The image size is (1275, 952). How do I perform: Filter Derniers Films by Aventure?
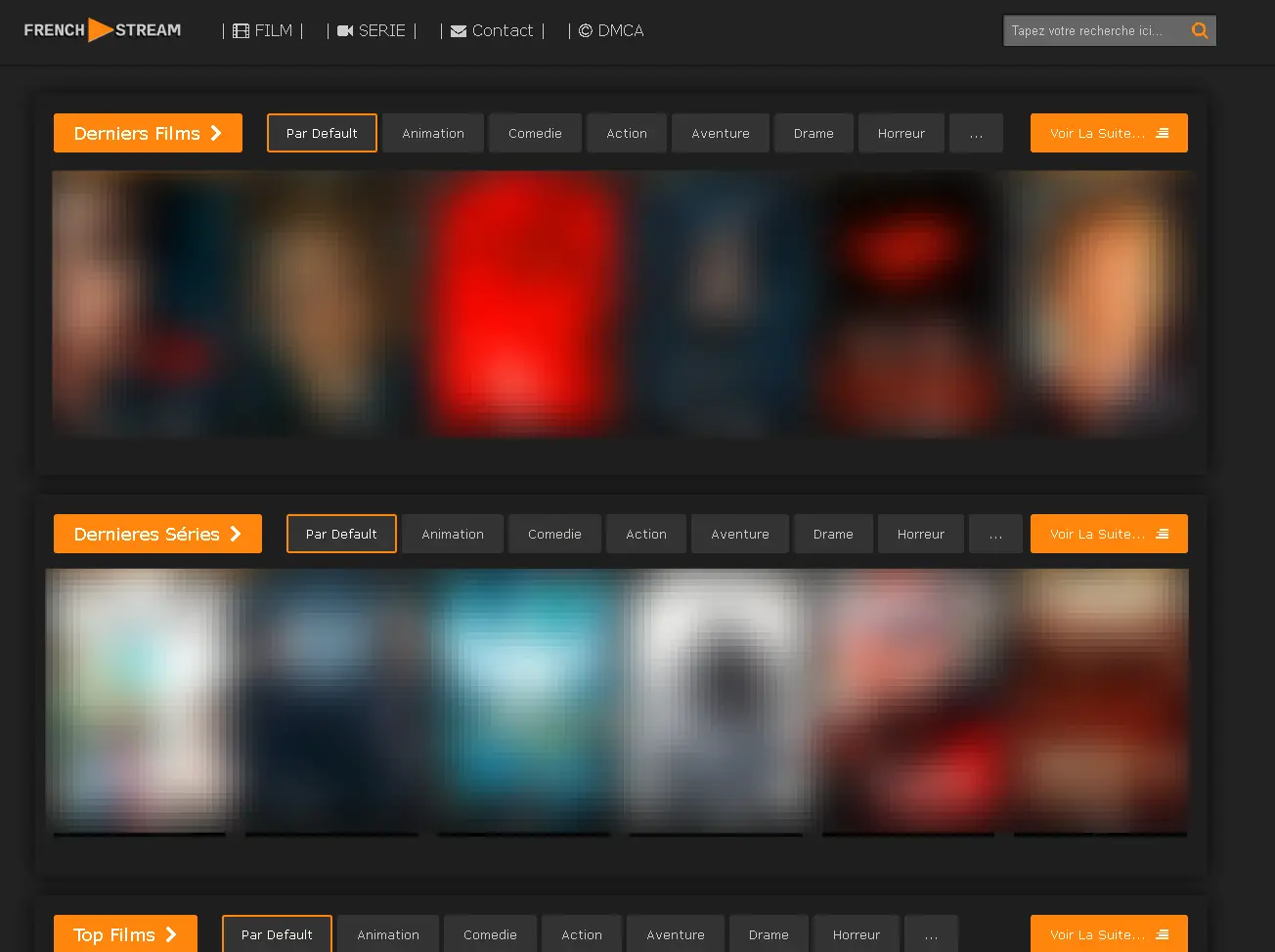tap(721, 133)
